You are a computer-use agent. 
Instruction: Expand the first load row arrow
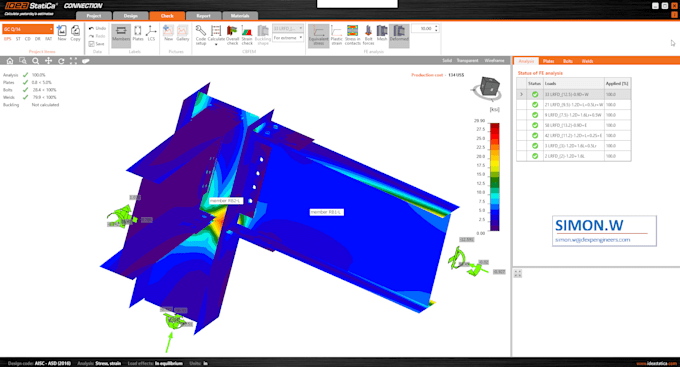pyautogui.click(x=521, y=94)
